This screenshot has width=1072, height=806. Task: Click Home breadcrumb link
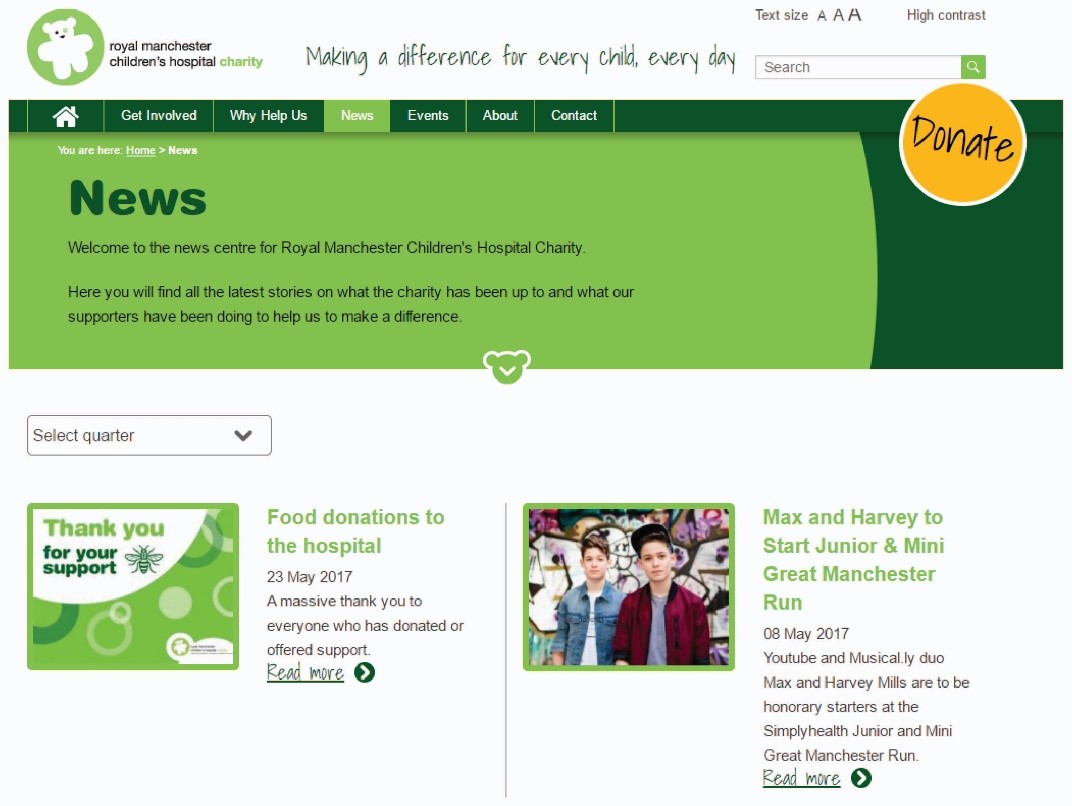coord(141,150)
